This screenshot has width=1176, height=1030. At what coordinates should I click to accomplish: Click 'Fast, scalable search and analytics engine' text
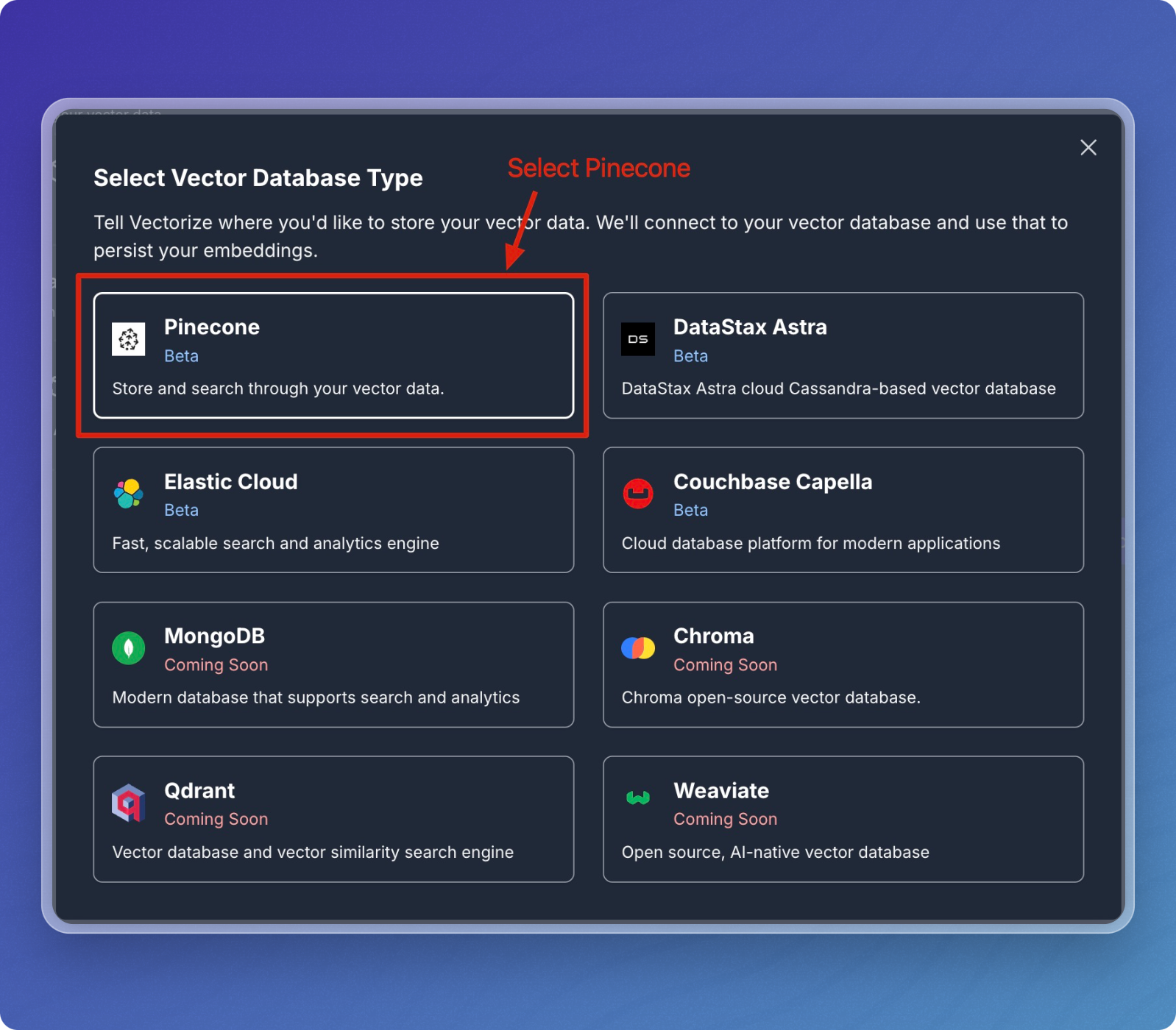275,543
